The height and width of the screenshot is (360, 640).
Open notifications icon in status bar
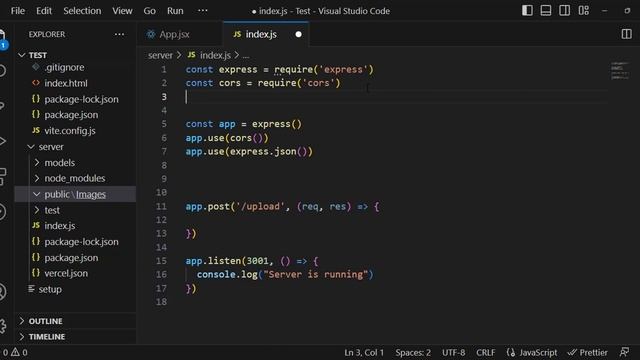(x=624, y=352)
